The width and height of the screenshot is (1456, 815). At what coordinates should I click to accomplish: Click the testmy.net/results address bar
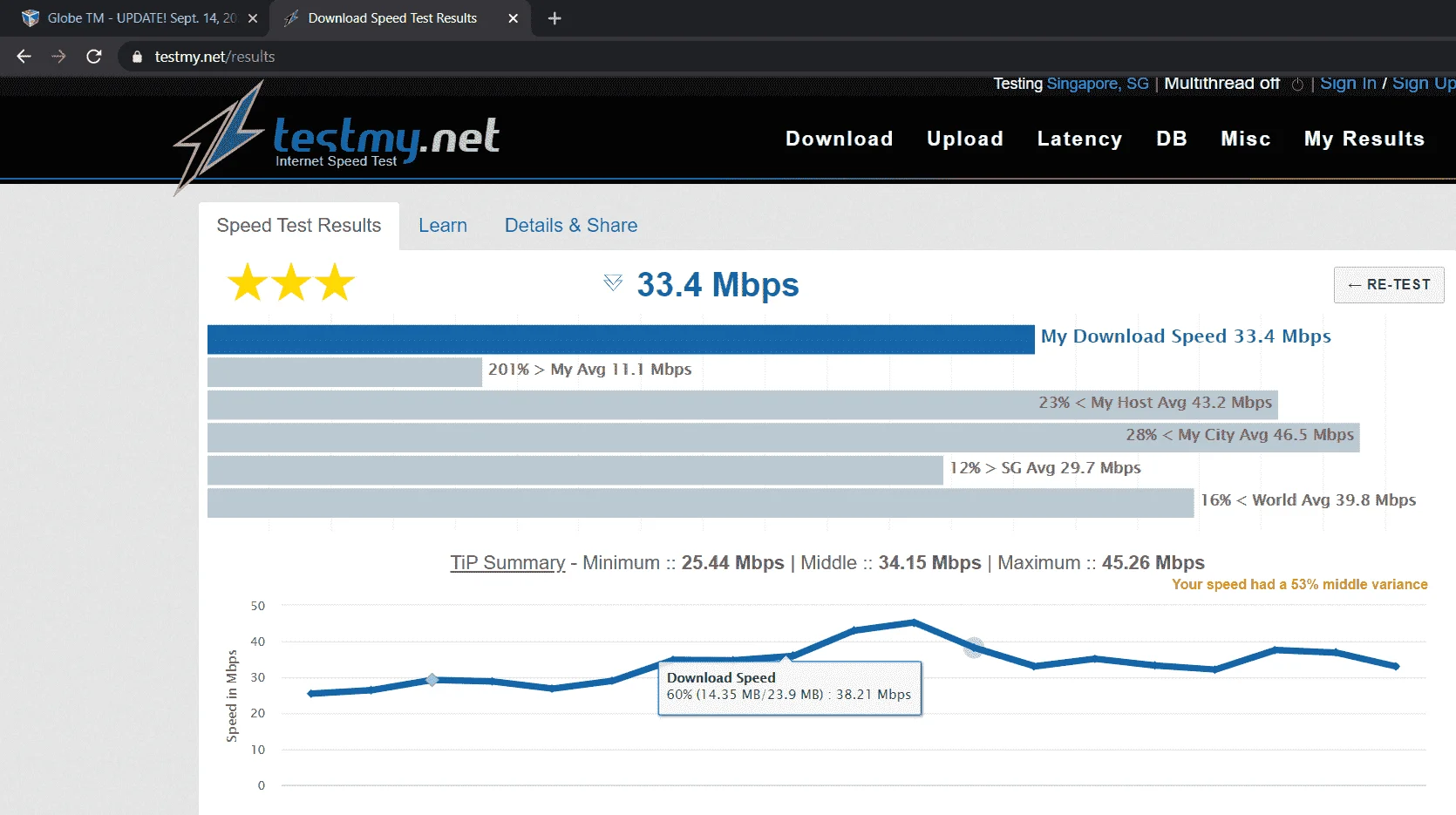click(785, 57)
